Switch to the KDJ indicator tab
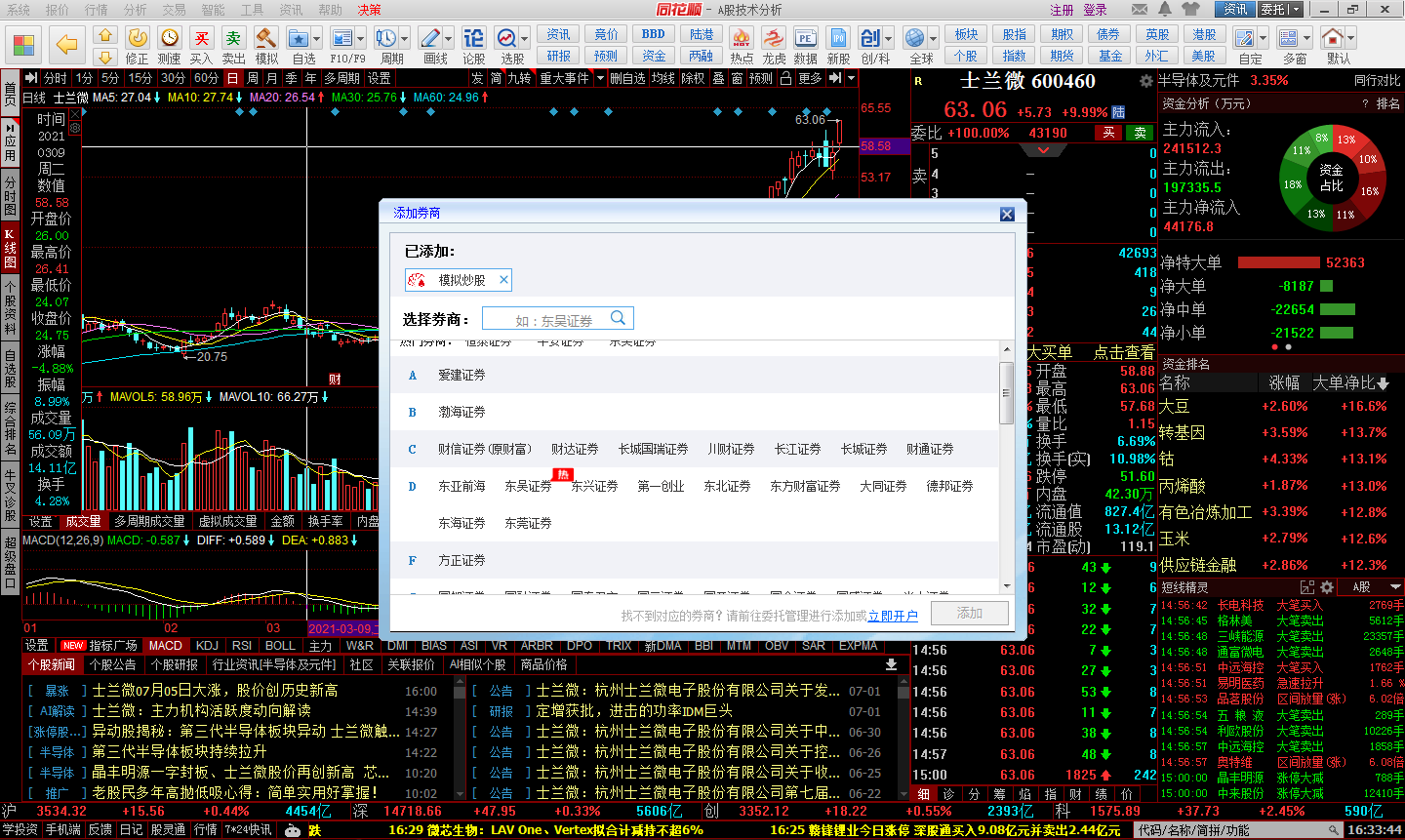This screenshot has height=840, width=1405. coord(207,646)
